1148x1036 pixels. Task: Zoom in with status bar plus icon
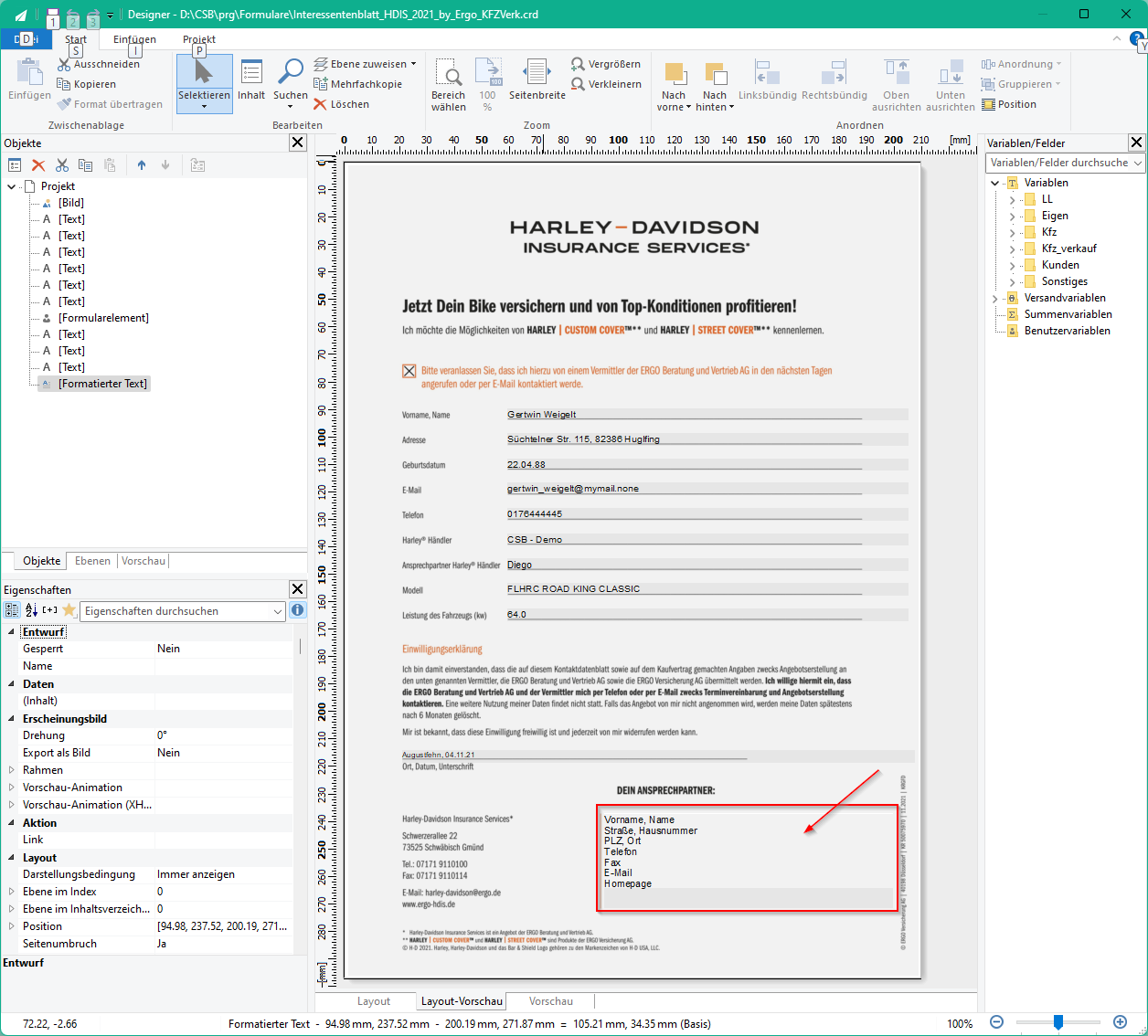point(1120,1023)
